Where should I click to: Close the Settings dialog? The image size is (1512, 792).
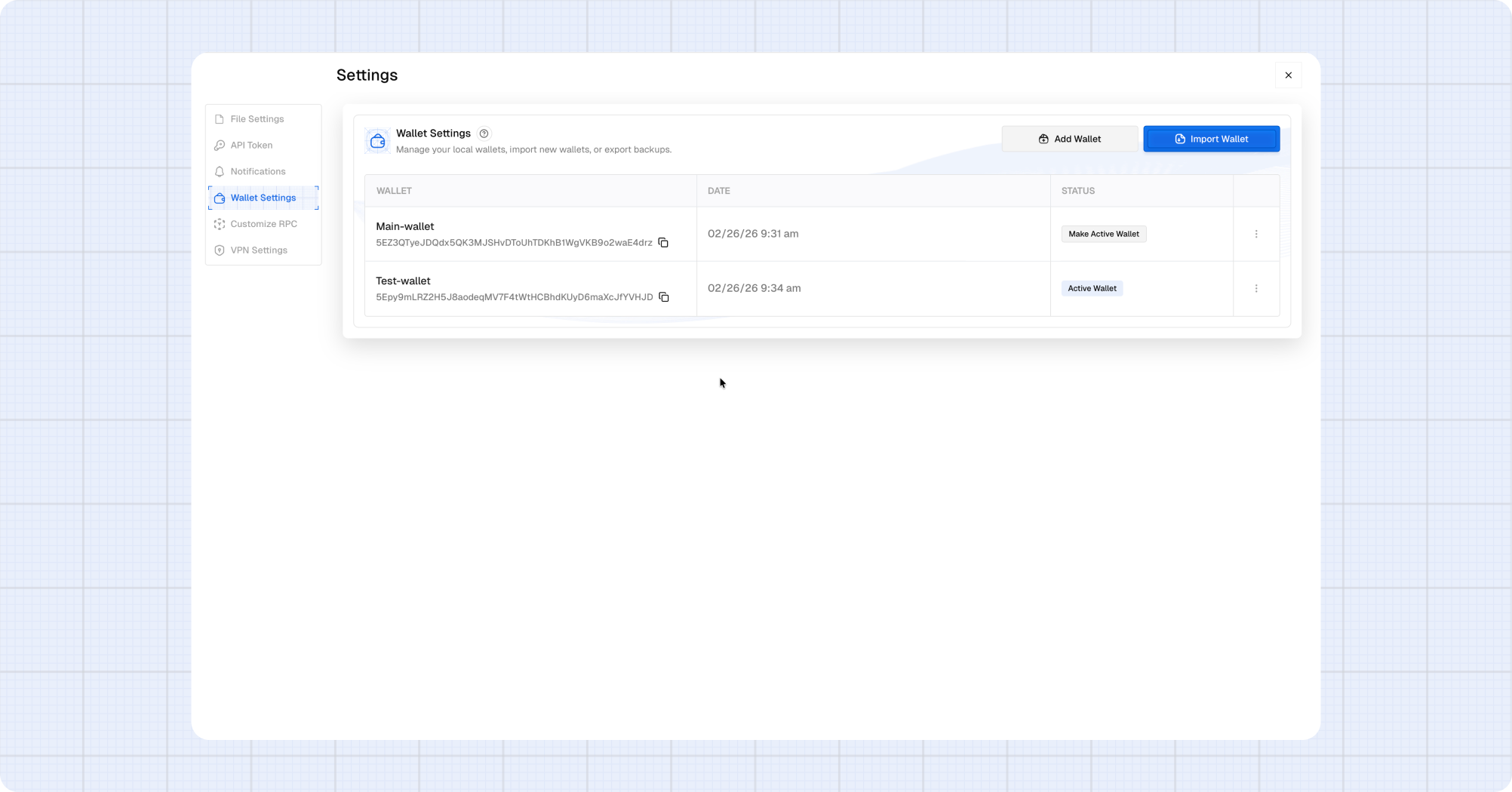click(x=1288, y=75)
